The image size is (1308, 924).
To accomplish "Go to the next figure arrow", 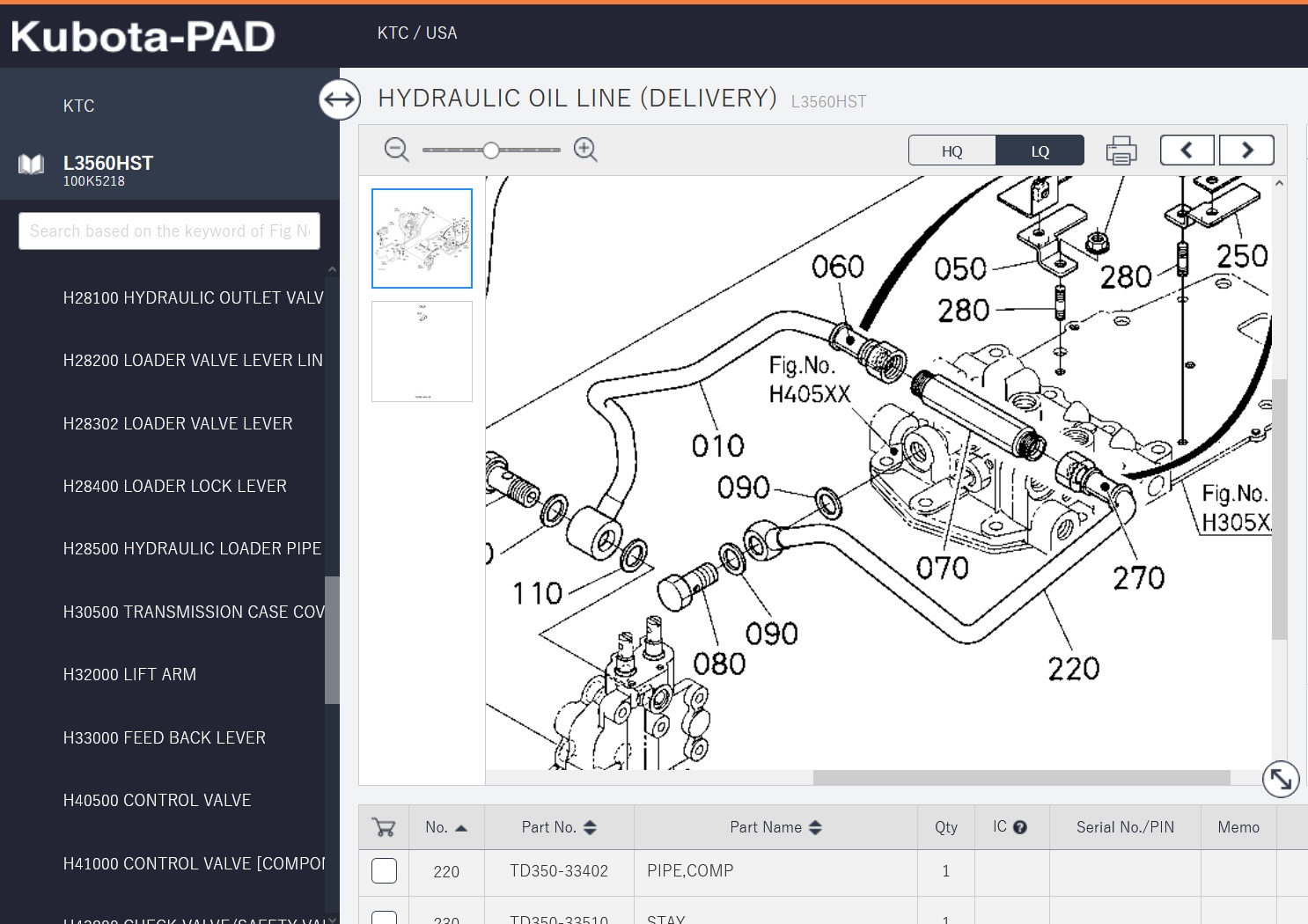I will tap(1246, 150).
